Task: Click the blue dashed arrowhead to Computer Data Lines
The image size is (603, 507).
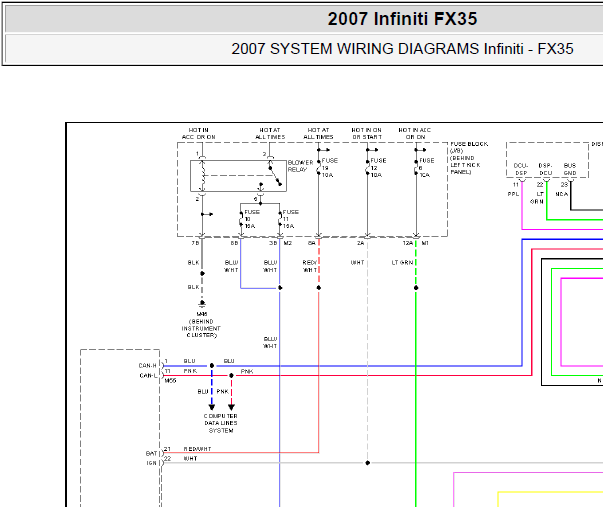Action: 212,407
